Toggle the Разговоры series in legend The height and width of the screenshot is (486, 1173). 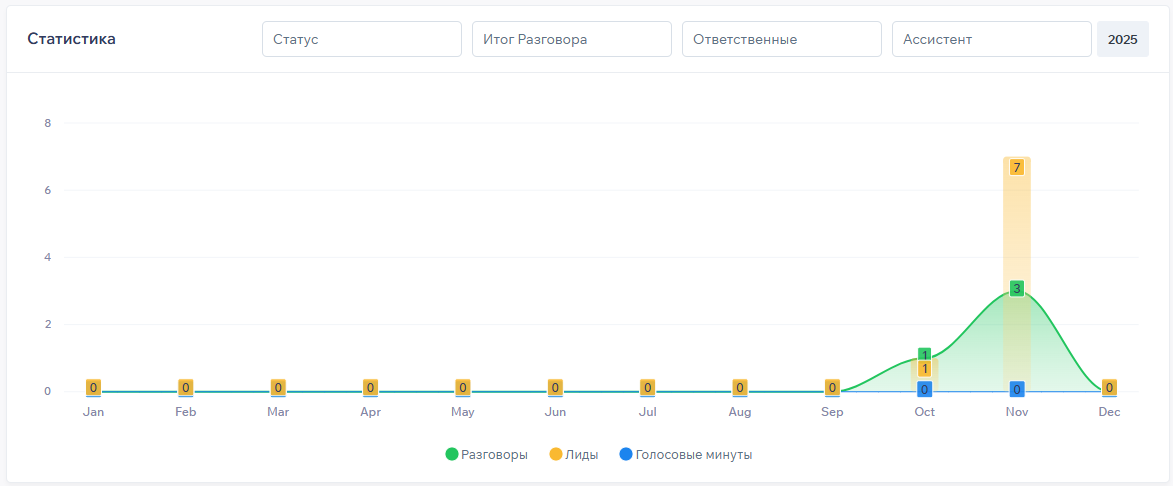click(494, 454)
